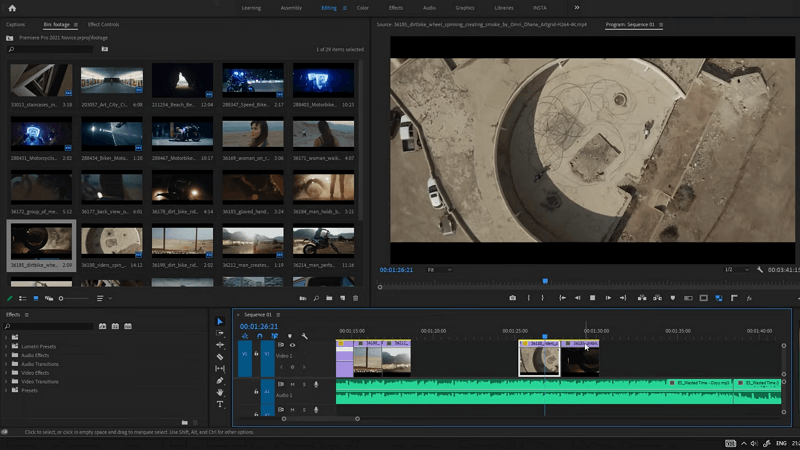Solo Audio 1 track
The height and width of the screenshot is (450, 800).
304,384
